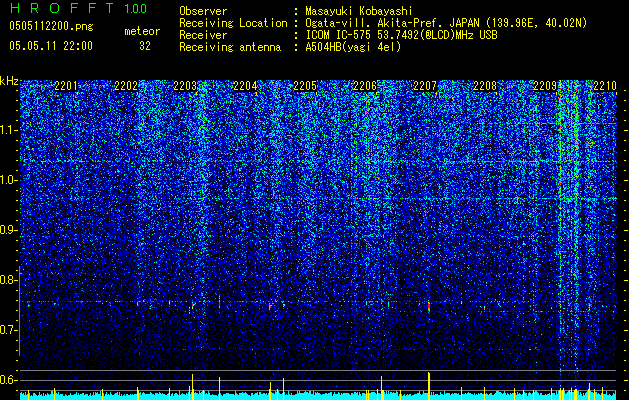629x400 pixels.
Task: Click the tallest yellow intensity spike under 2207
Action: tap(429, 386)
